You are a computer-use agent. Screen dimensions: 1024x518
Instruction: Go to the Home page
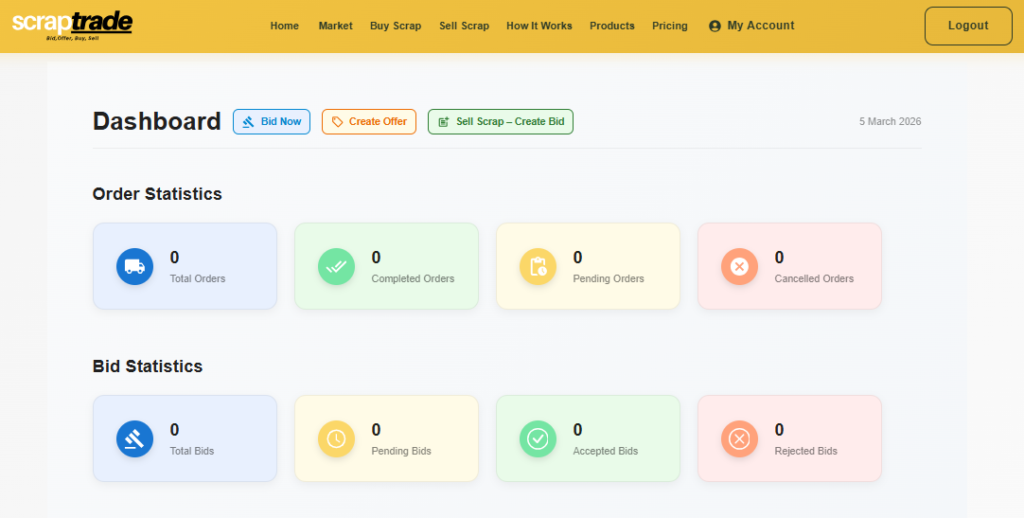pos(284,26)
